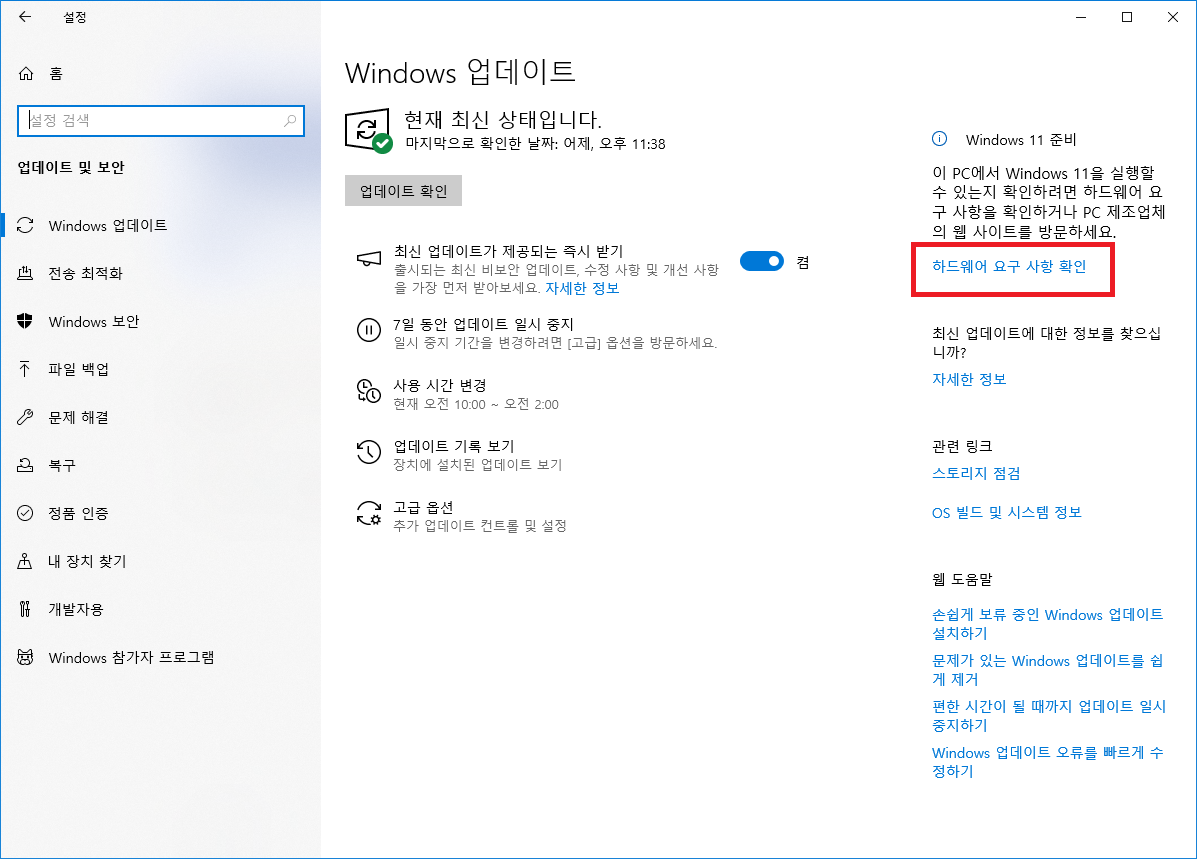Click the 문제 해결 wrench icon
The width and height of the screenshot is (1197, 859).
click(x=25, y=417)
